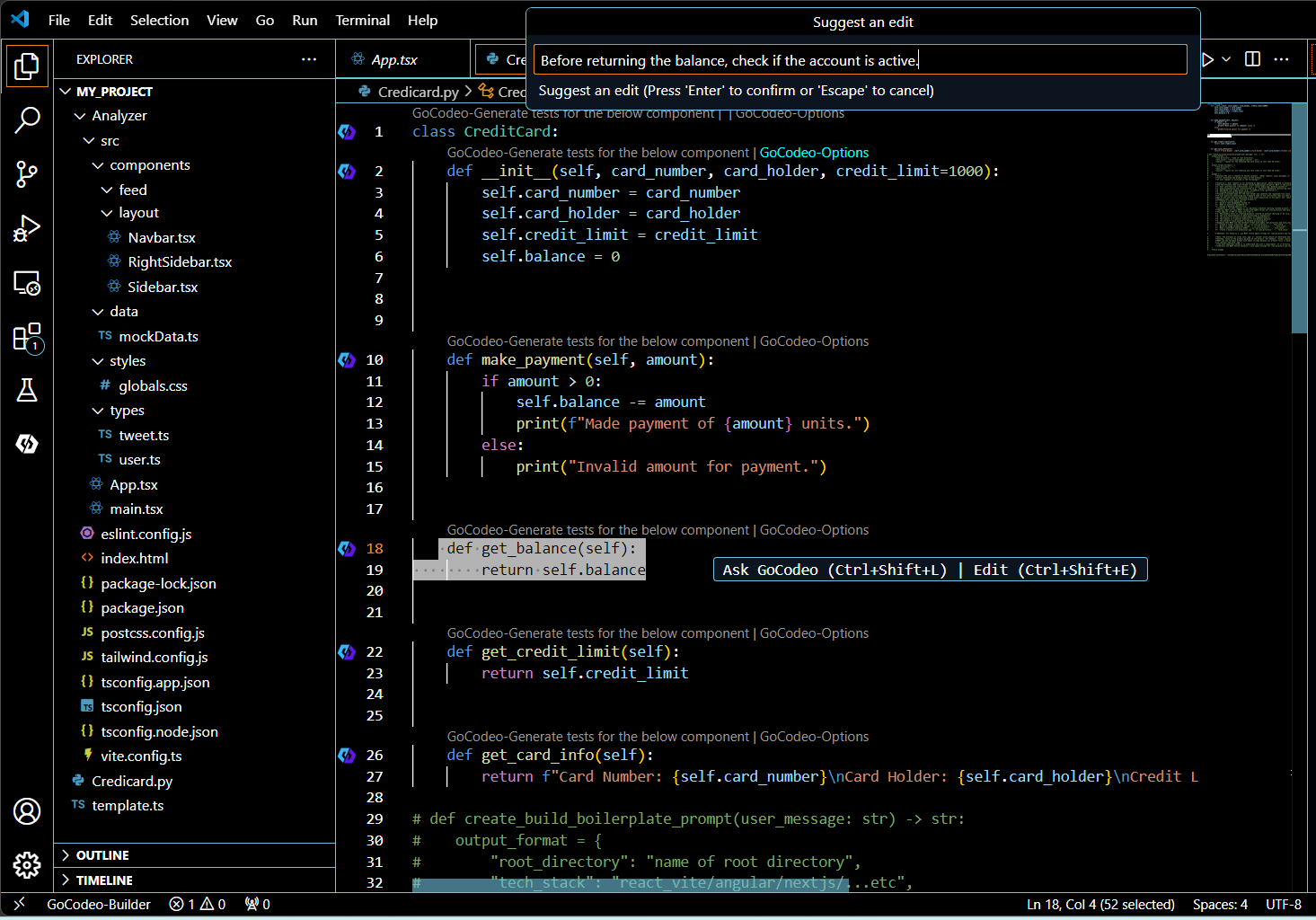Open globals.css file
This screenshot has width=1316, height=920.
[153, 386]
